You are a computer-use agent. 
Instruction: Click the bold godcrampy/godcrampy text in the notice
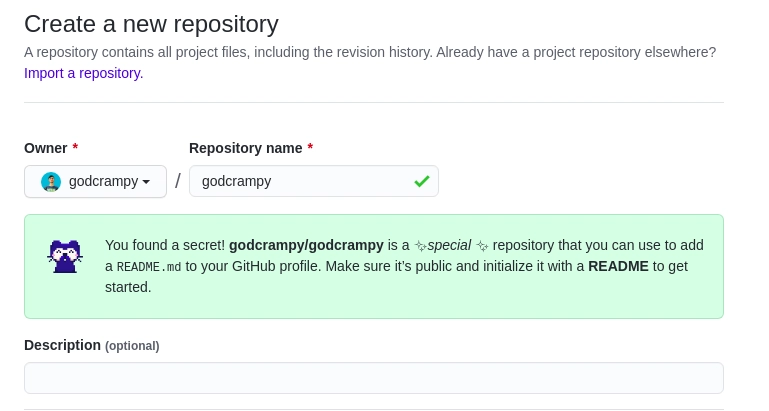[x=306, y=245]
